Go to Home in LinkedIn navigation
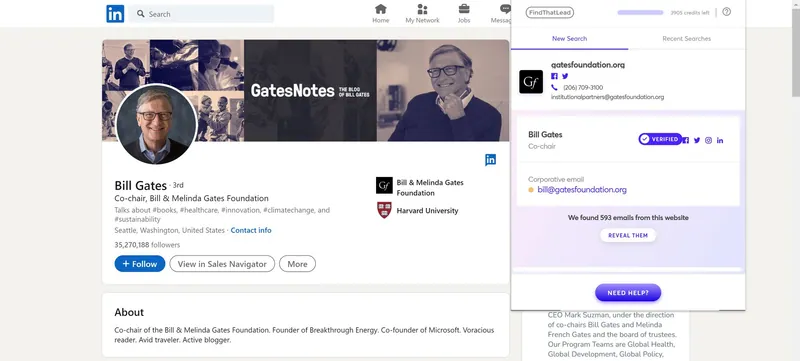This screenshot has width=800, height=361. [x=381, y=14]
